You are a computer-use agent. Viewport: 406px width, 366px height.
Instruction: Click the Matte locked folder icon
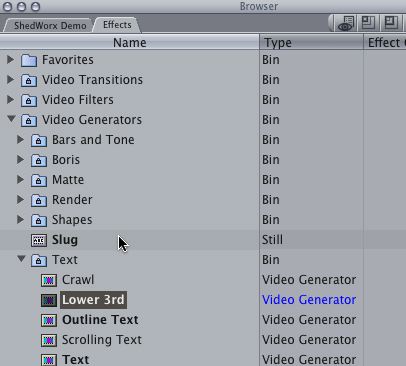[39, 180]
